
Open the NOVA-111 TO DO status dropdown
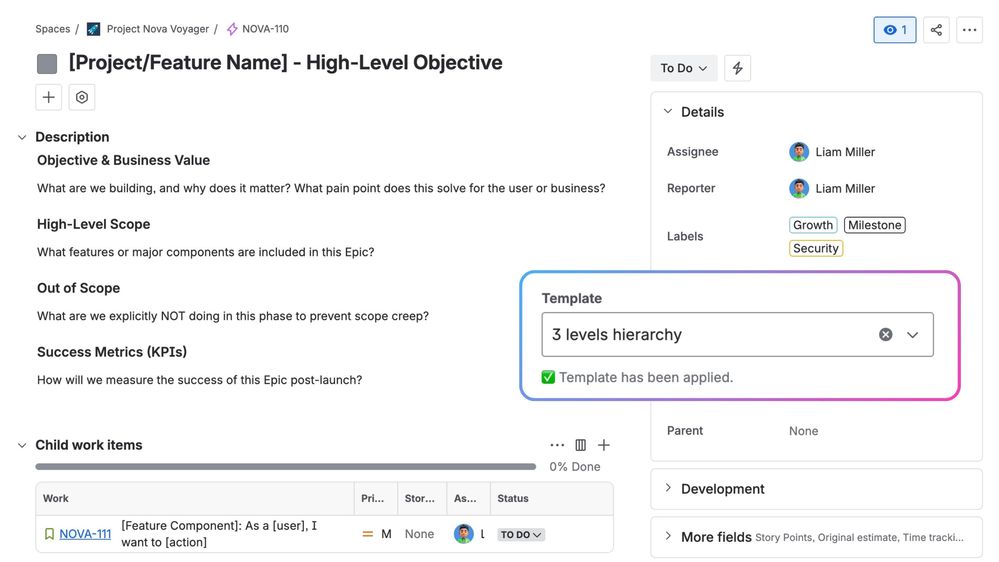(x=521, y=535)
